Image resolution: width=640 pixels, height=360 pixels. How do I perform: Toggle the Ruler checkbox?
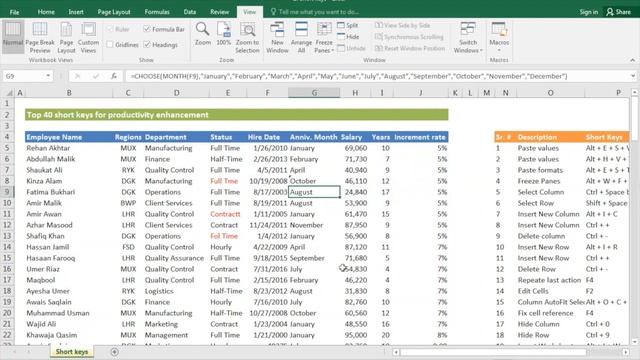coord(110,29)
